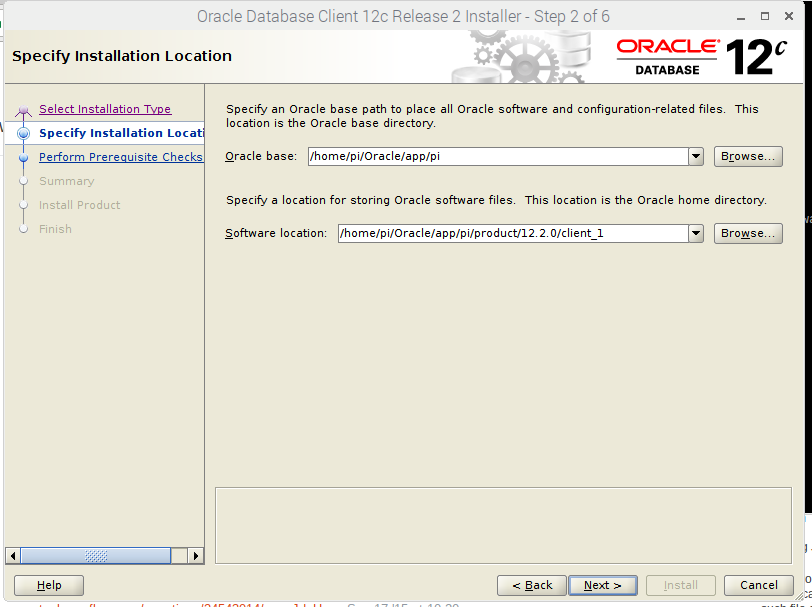Click inside the Software location path field
The width and height of the screenshot is (812, 607).
513,233
